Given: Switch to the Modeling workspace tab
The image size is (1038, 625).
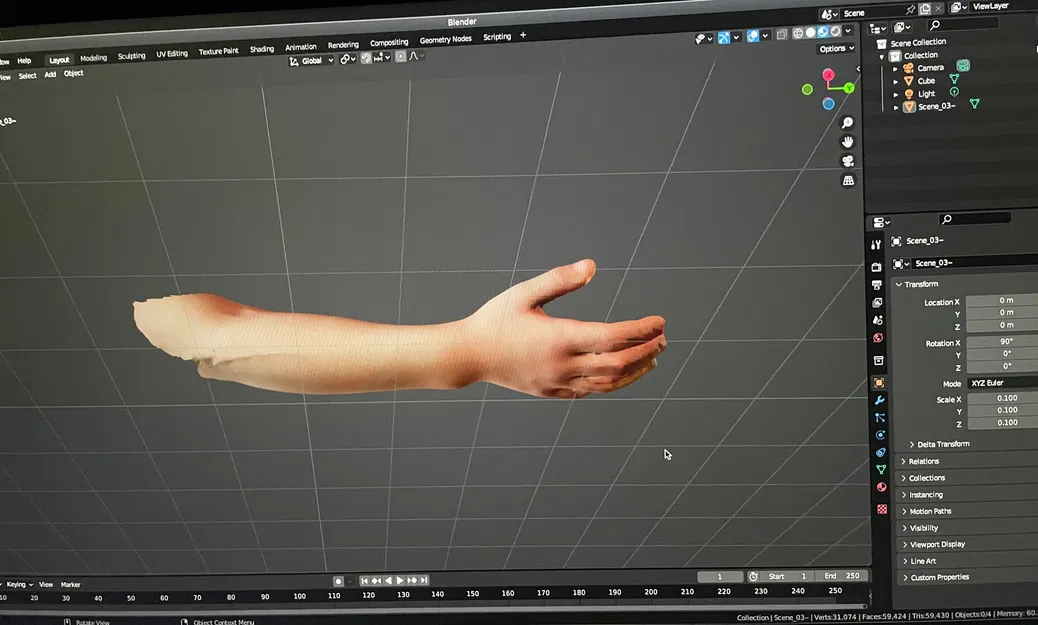Looking at the screenshot, I should pos(93,58).
